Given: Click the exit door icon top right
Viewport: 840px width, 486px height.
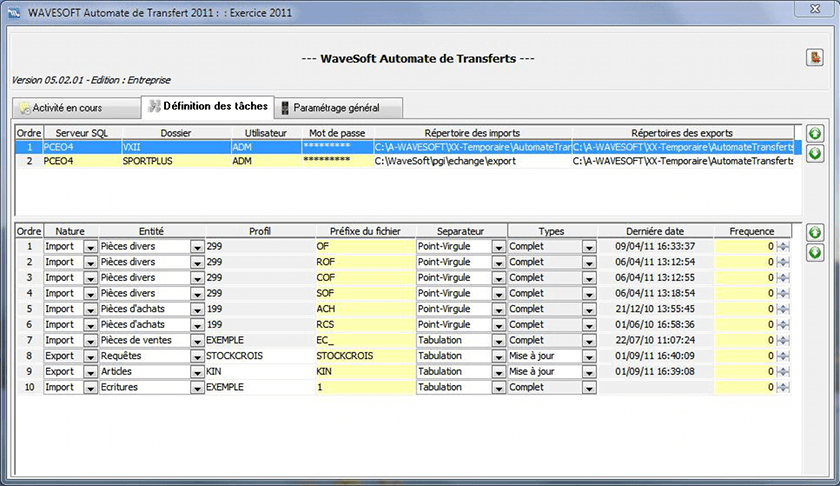Looking at the screenshot, I should coord(815,57).
